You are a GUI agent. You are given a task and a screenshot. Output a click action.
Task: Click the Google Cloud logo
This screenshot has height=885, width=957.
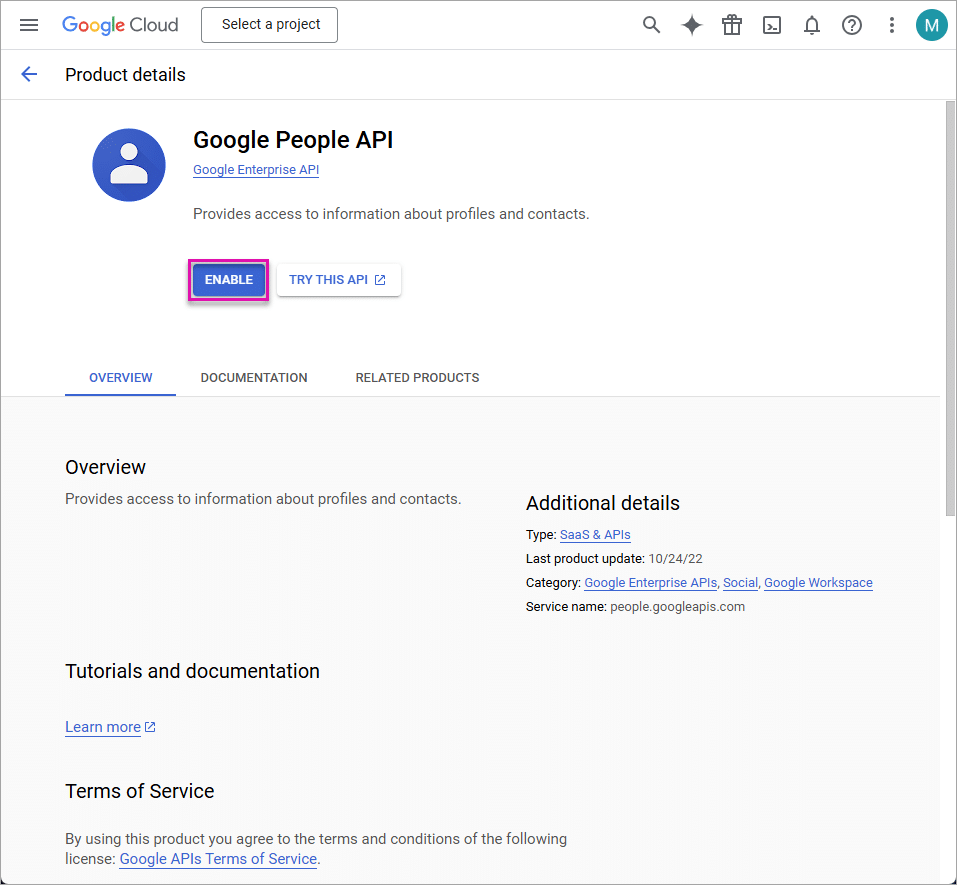(x=120, y=25)
